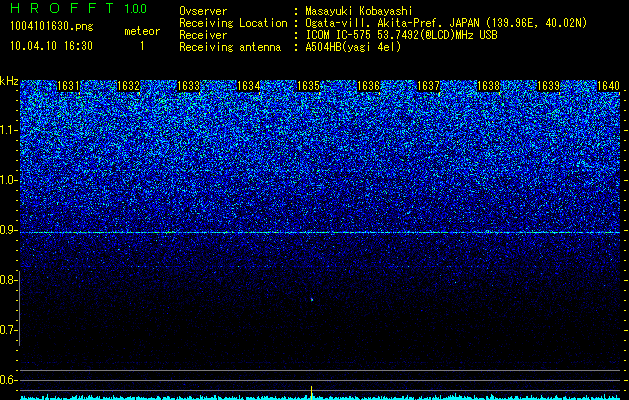This screenshot has height=400, width=629.
Task: Click the bright meteor echo dot near 1635
Action: [312, 299]
